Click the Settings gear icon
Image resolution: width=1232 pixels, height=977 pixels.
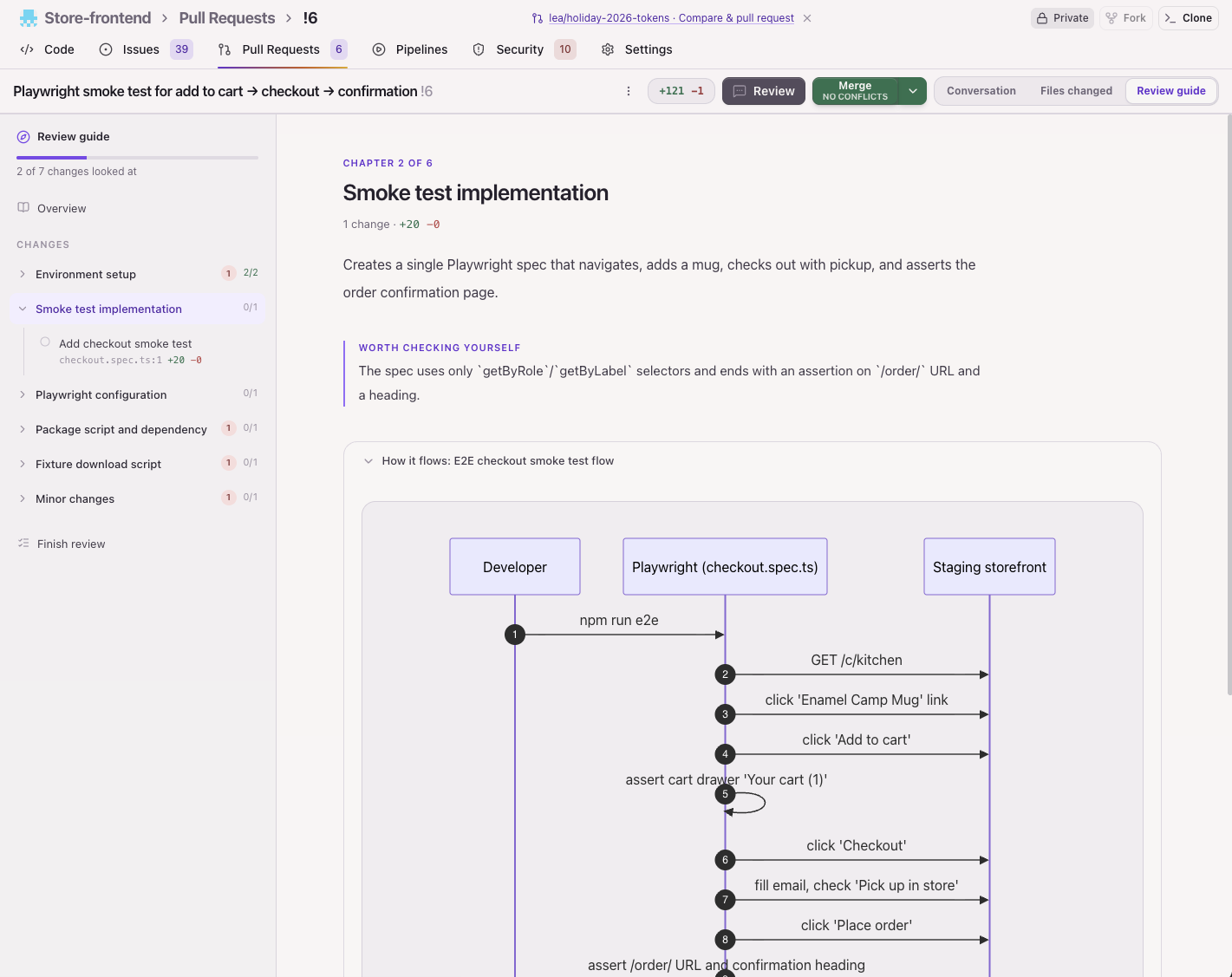tap(608, 49)
